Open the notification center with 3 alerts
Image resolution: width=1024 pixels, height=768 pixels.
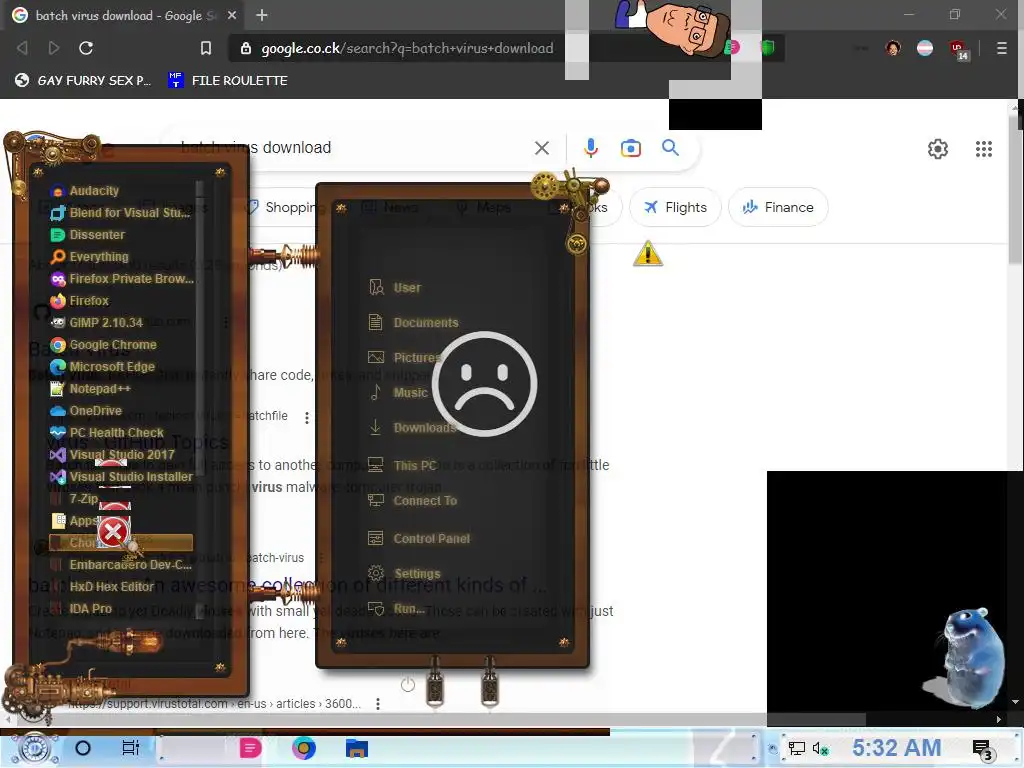coord(982,750)
